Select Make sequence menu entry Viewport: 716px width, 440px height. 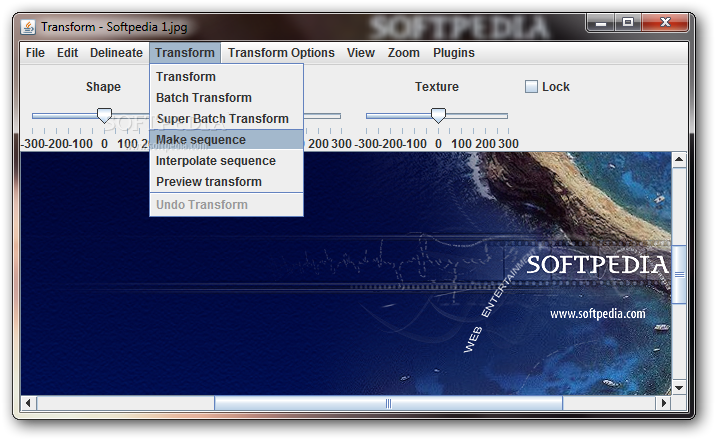tap(226, 140)
